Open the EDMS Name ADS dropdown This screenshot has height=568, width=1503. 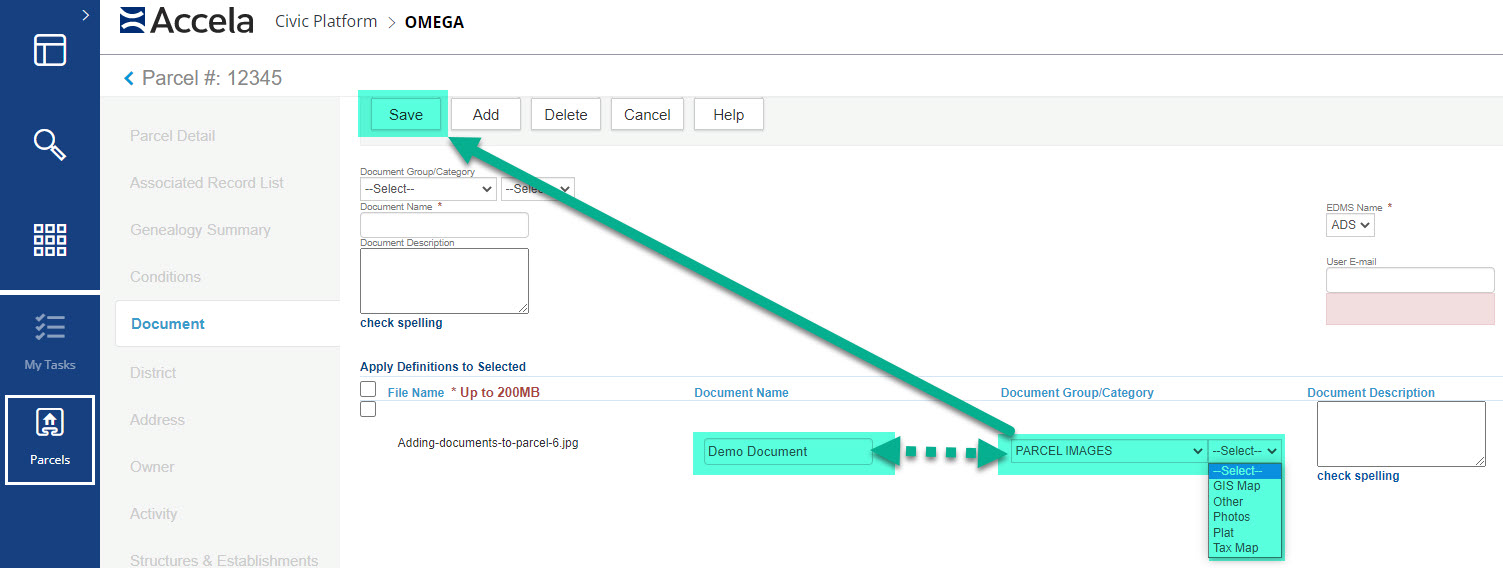click(1352, 225)
